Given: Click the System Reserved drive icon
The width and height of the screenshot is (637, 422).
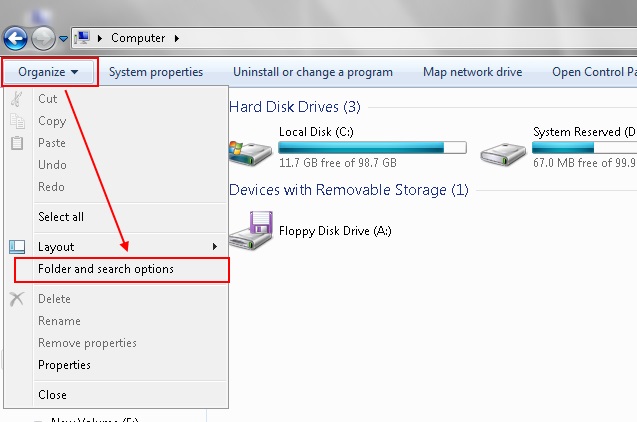Looking at the screenshot, I should (503, 150).
